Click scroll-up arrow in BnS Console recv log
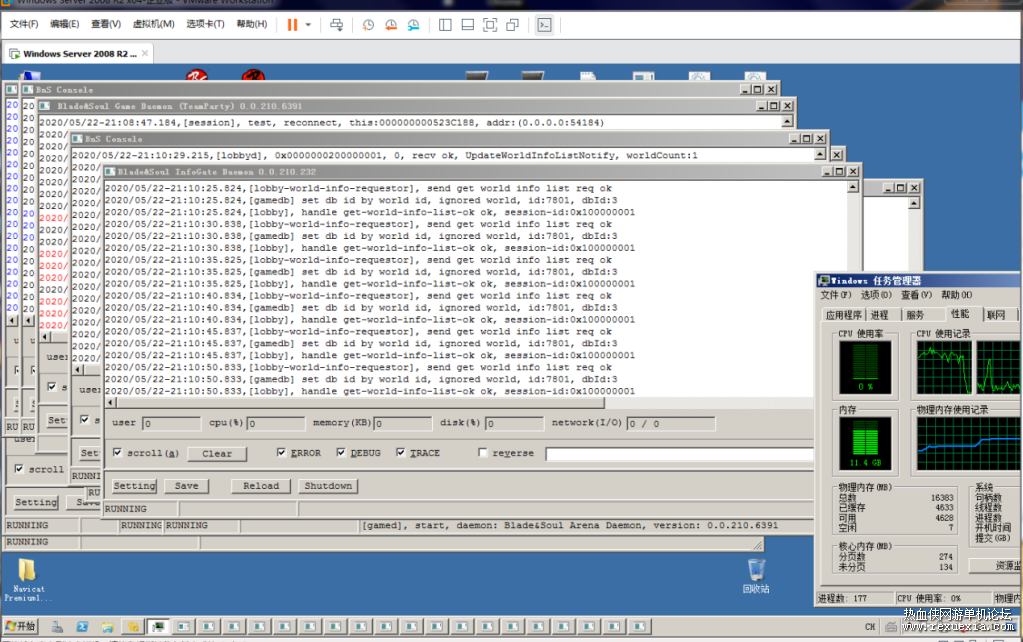The height and width of the screenshot is (642, 1023). 820,155
